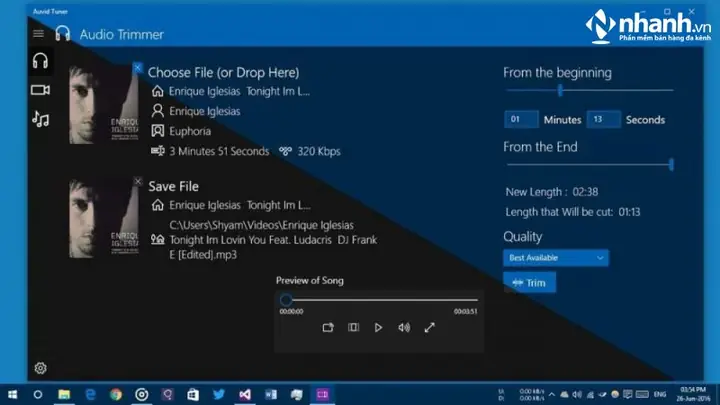Launch Microsoft Edge from the taskbar
This screenshot has height=405, width=720.
click(90, 394)
